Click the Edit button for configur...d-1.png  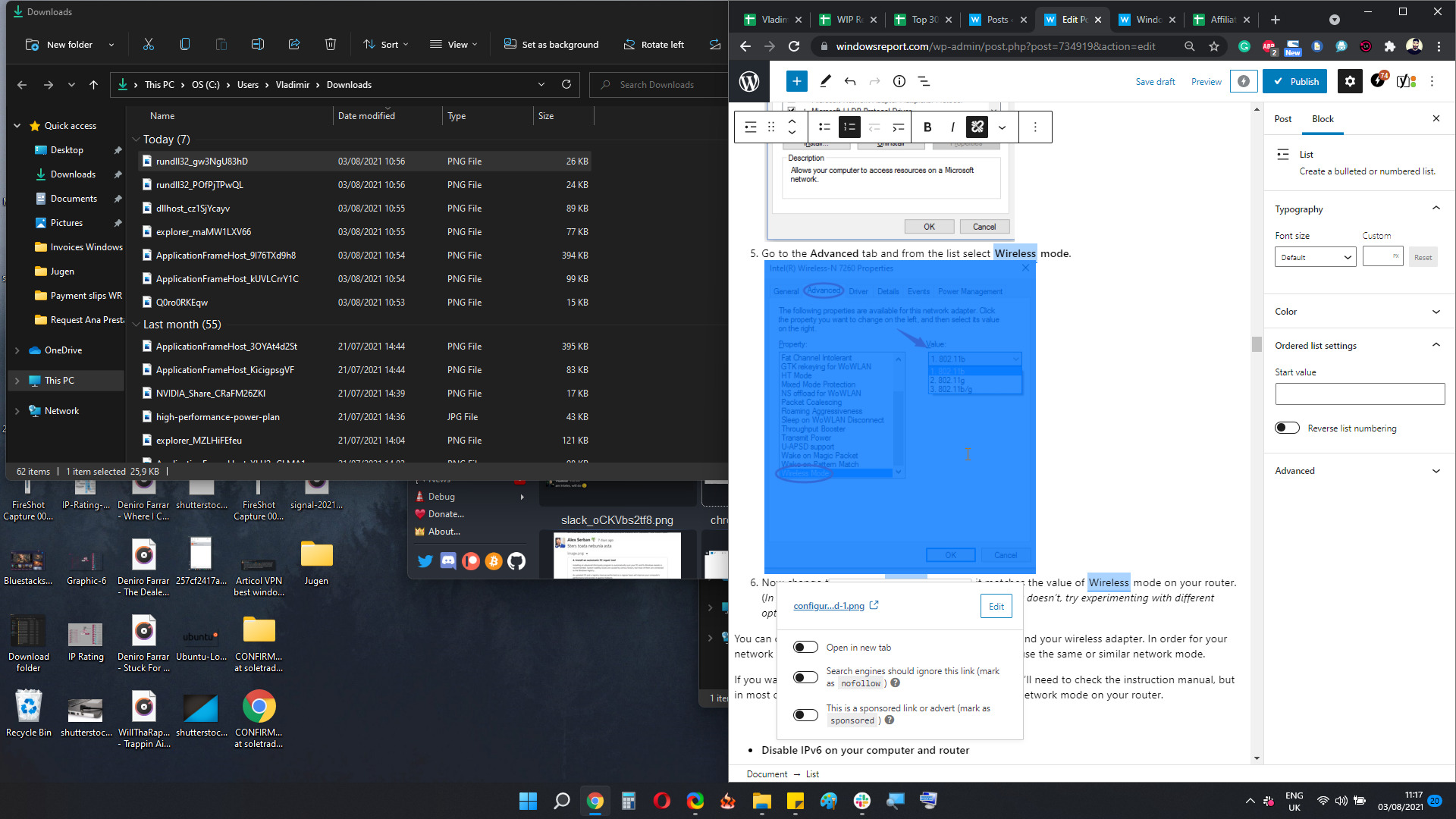point(996,605)
